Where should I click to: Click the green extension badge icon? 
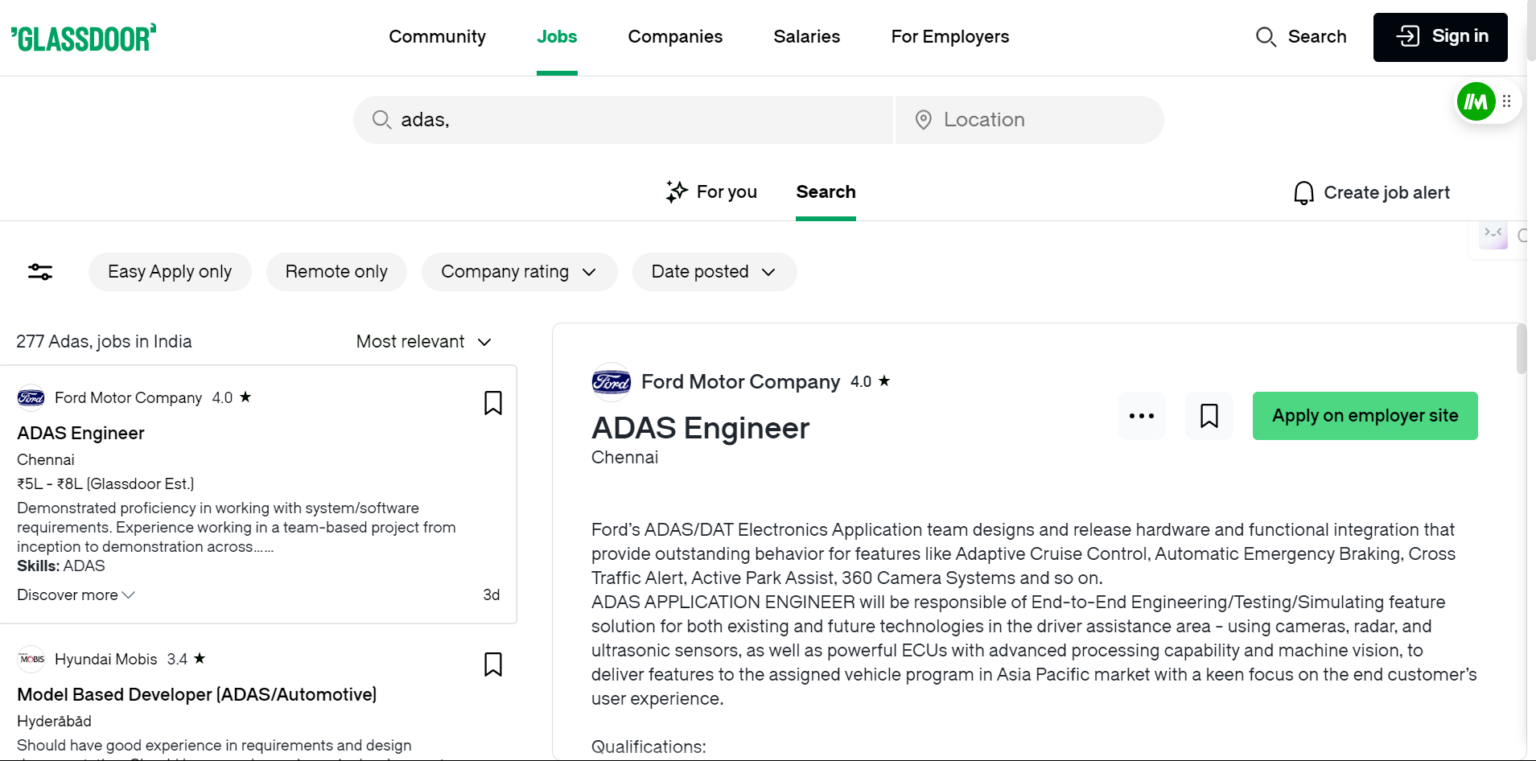pos(1475,101)
